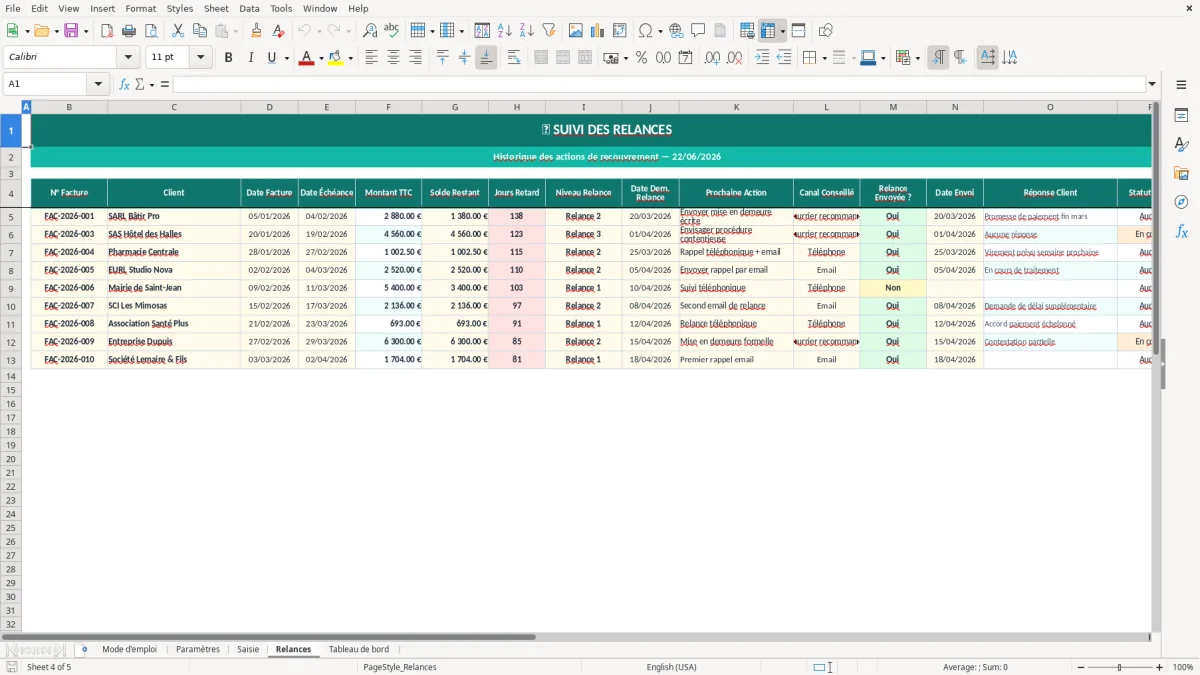Viewport: 1200px width, 675px height.
Task: Open the font color dropdown arrow
Action: pyautogui.click(x=321, y=58)
